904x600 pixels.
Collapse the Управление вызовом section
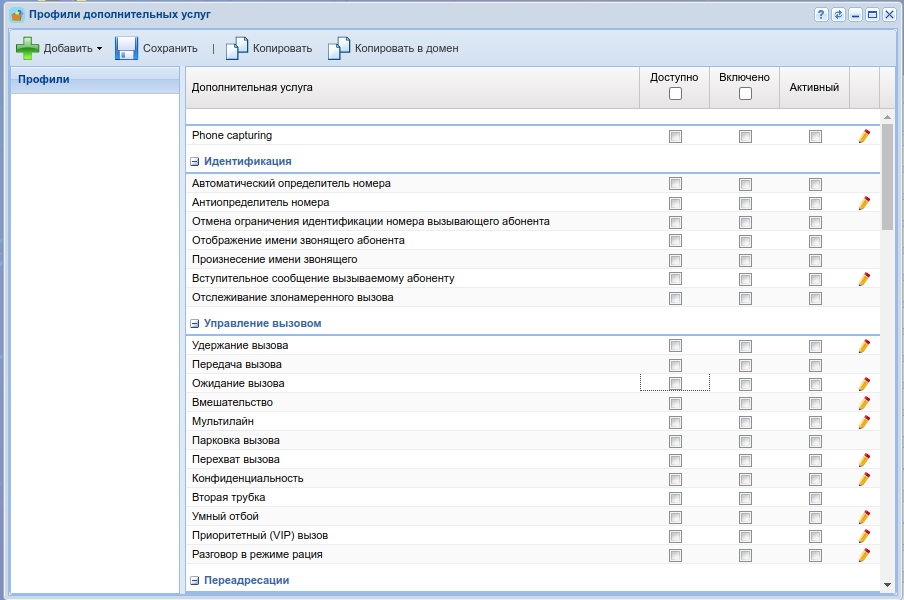(195, 324)
